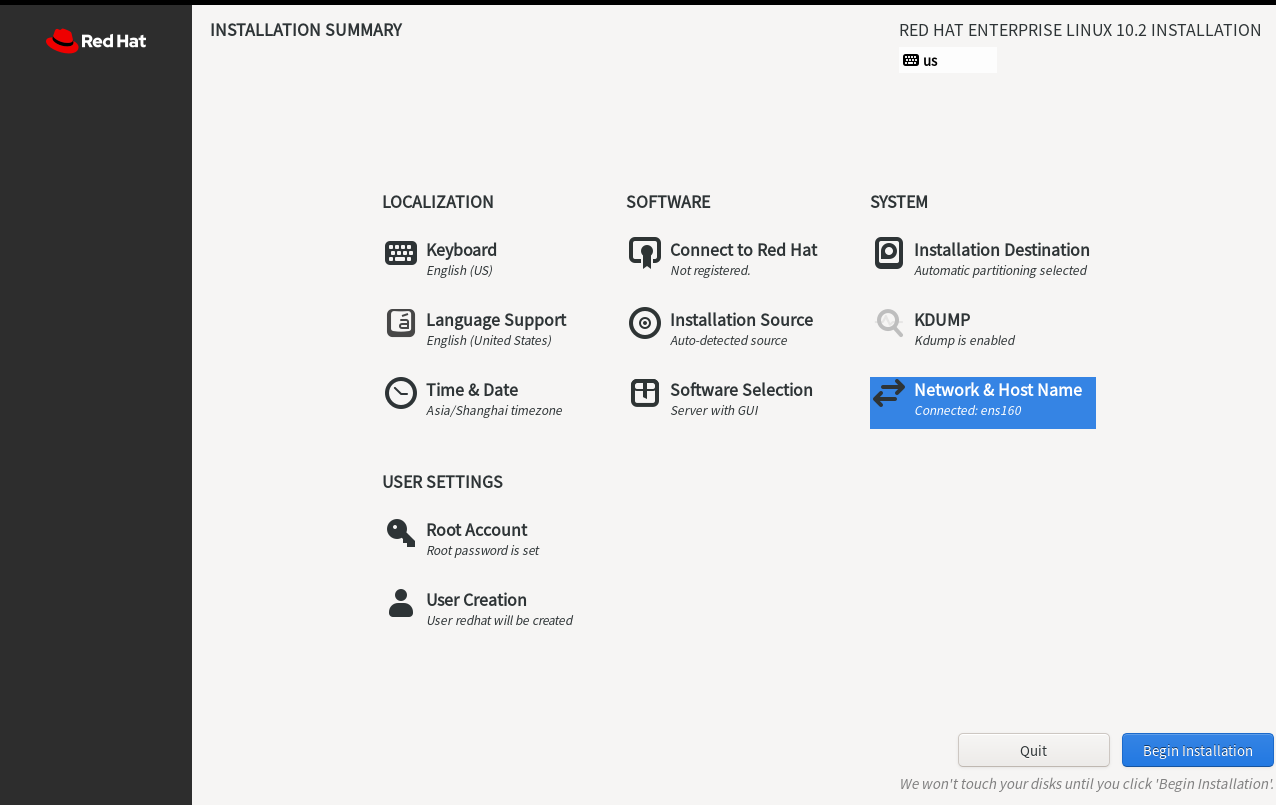Image resolution: width=1276 pixels, height=805 pixels.
Task: Click the SYSTEM section heading
Action: [x=899, y=202]
